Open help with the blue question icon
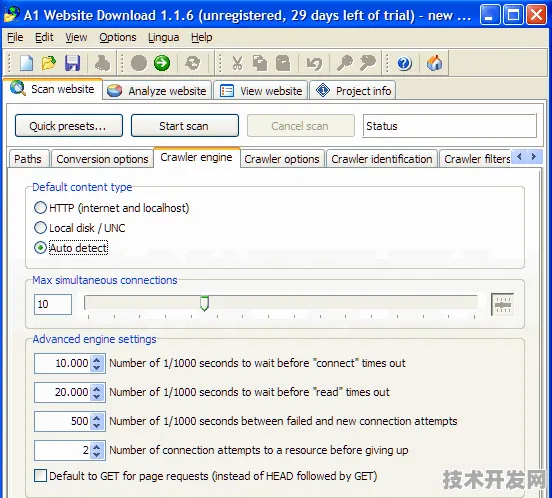 (404, 63)
